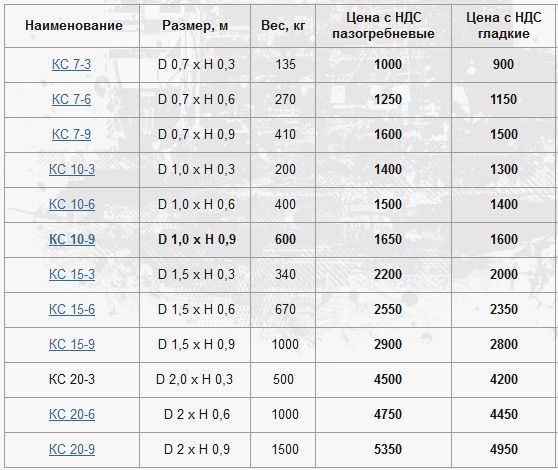Open the КС 10-3 product link
This screenshot has width=558, height=470.
(72, 169)
